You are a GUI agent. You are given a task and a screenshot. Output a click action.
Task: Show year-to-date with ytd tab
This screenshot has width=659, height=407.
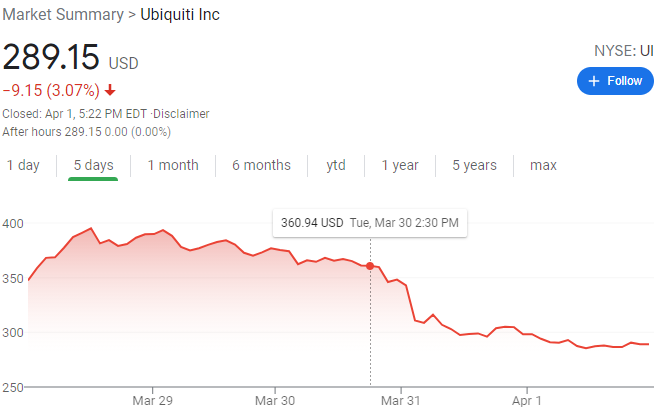pos(336,165)
